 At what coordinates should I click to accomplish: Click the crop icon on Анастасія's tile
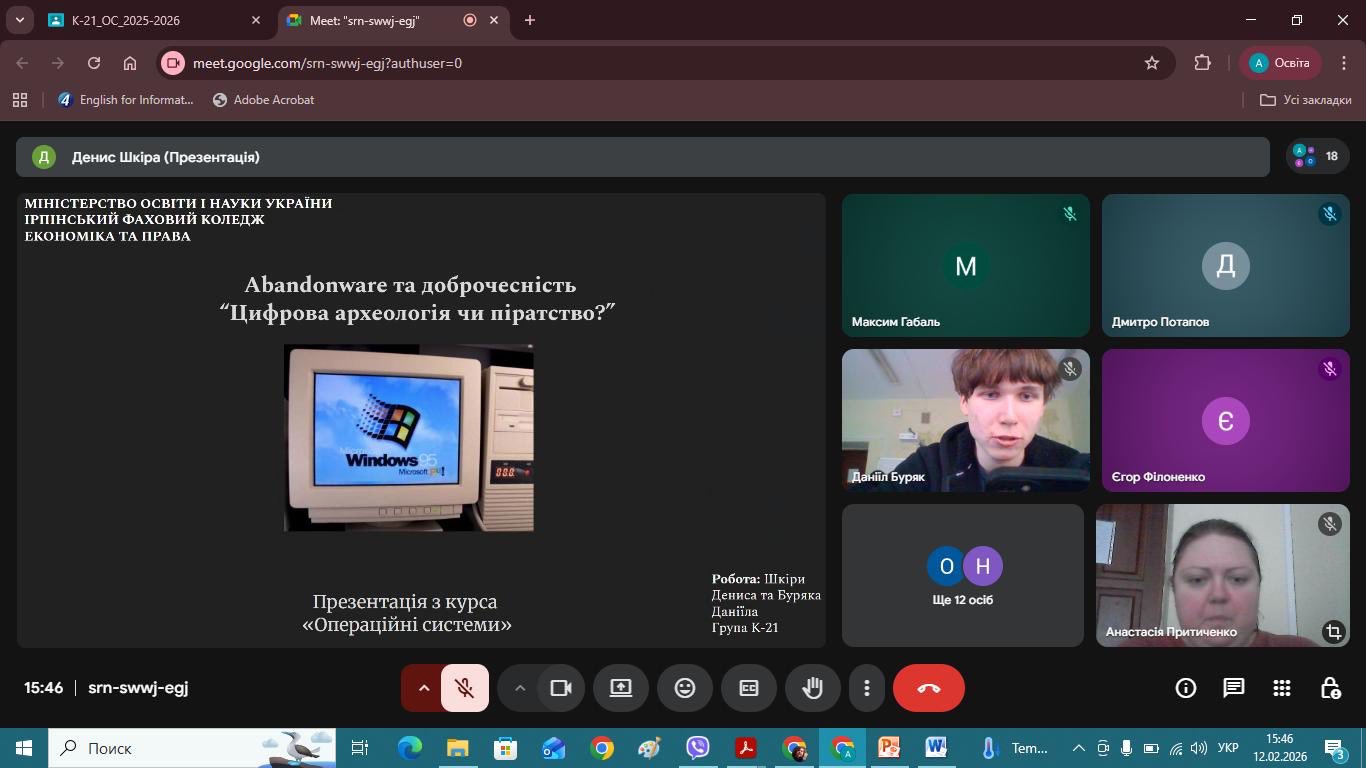(1333, 631)
